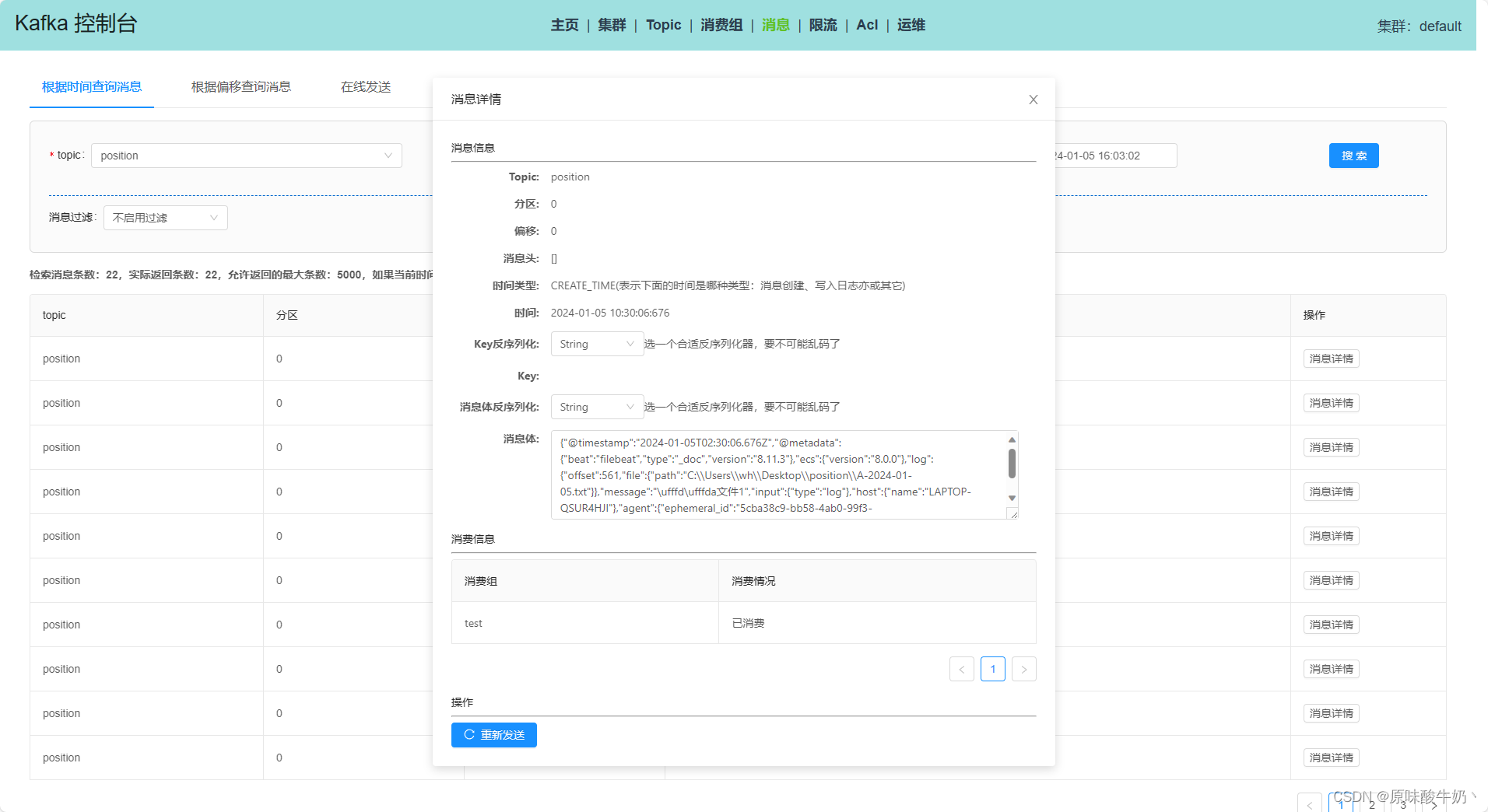Select page 1 in the dialog pagination
The height and width of the screenshot is (812, 1488).
click(992, 669)
